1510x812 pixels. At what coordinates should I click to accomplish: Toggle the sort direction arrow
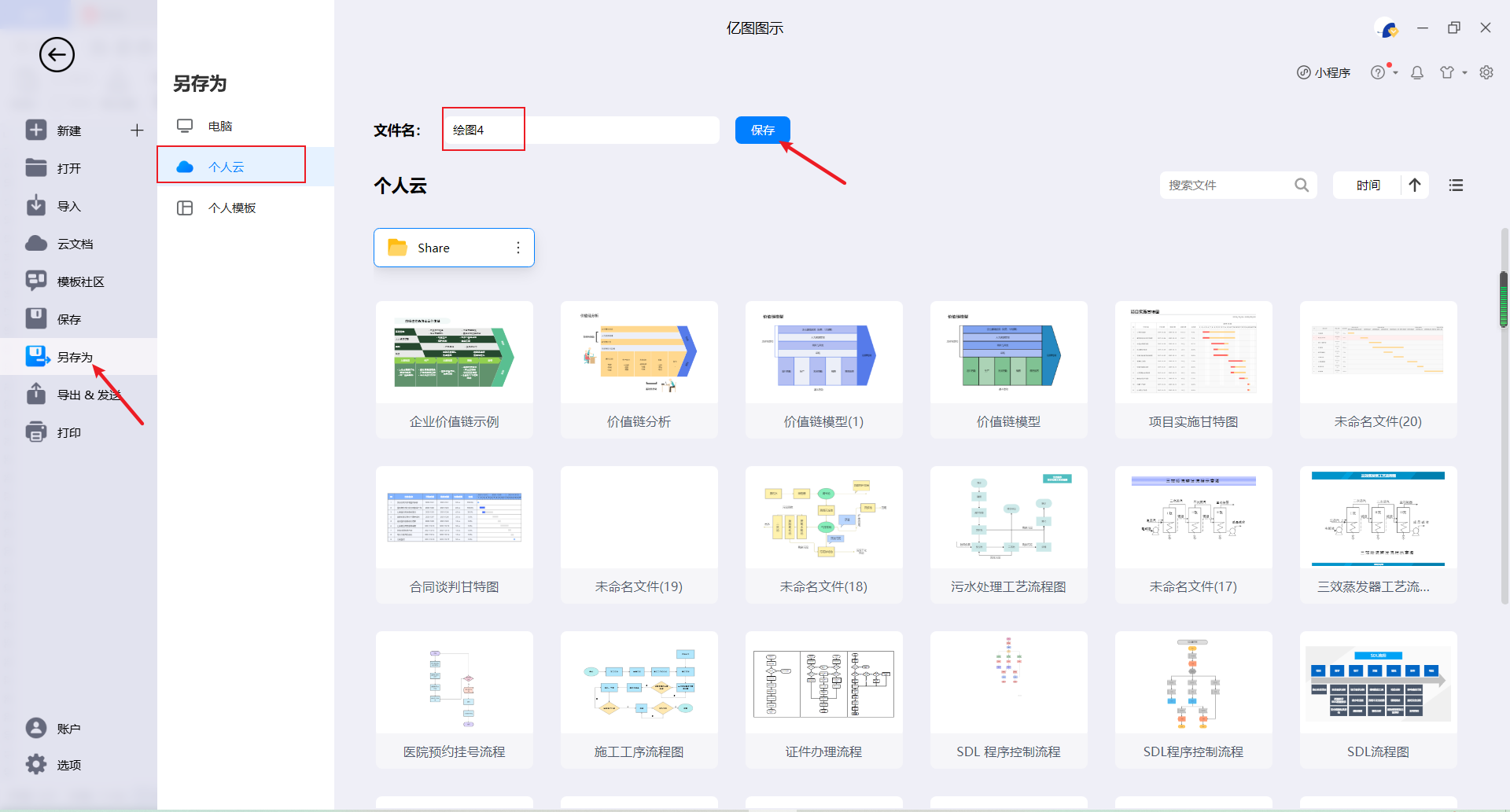pyautogui.click(x=1415, y=185)
